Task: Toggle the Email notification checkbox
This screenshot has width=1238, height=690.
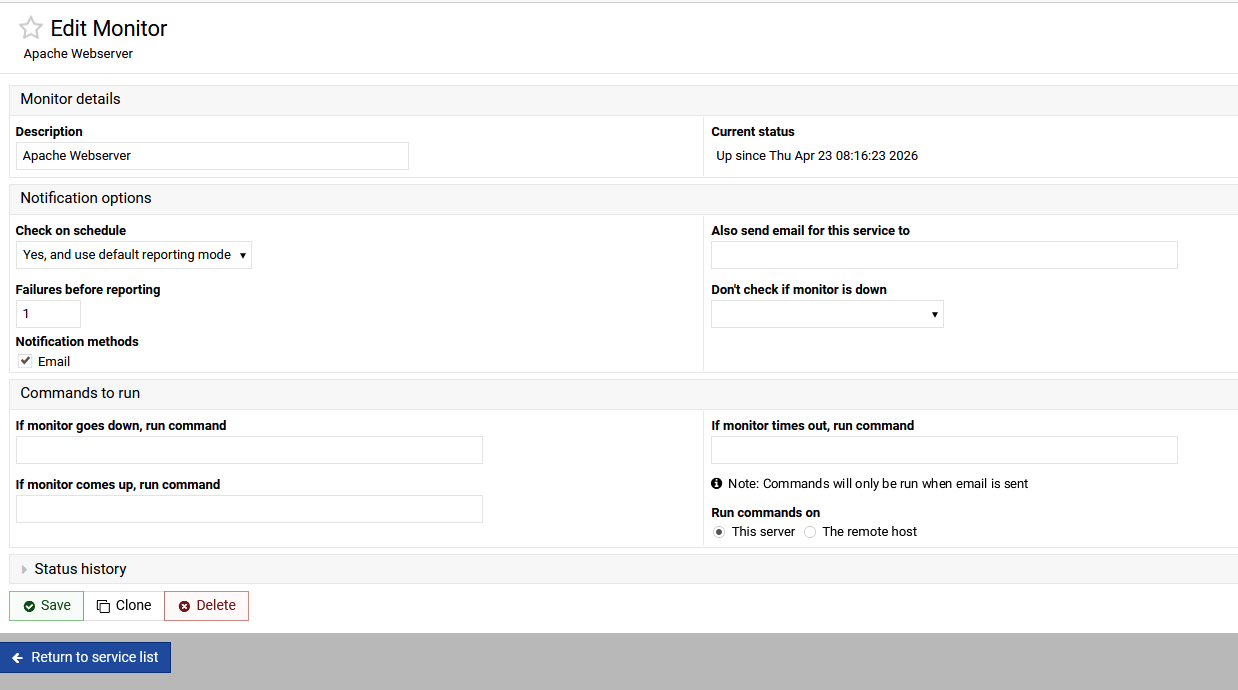Action: click(25, 361)
